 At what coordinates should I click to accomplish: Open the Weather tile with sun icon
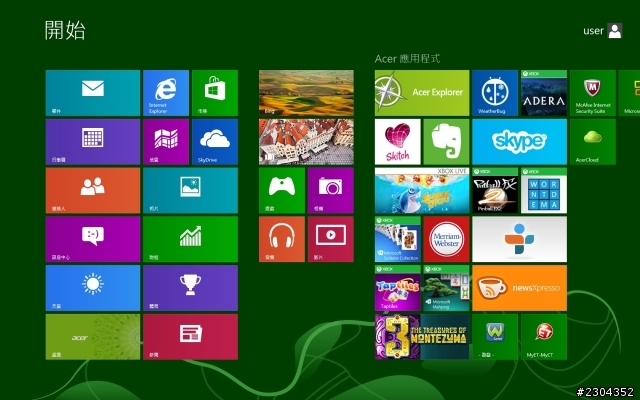click(93, 288)
